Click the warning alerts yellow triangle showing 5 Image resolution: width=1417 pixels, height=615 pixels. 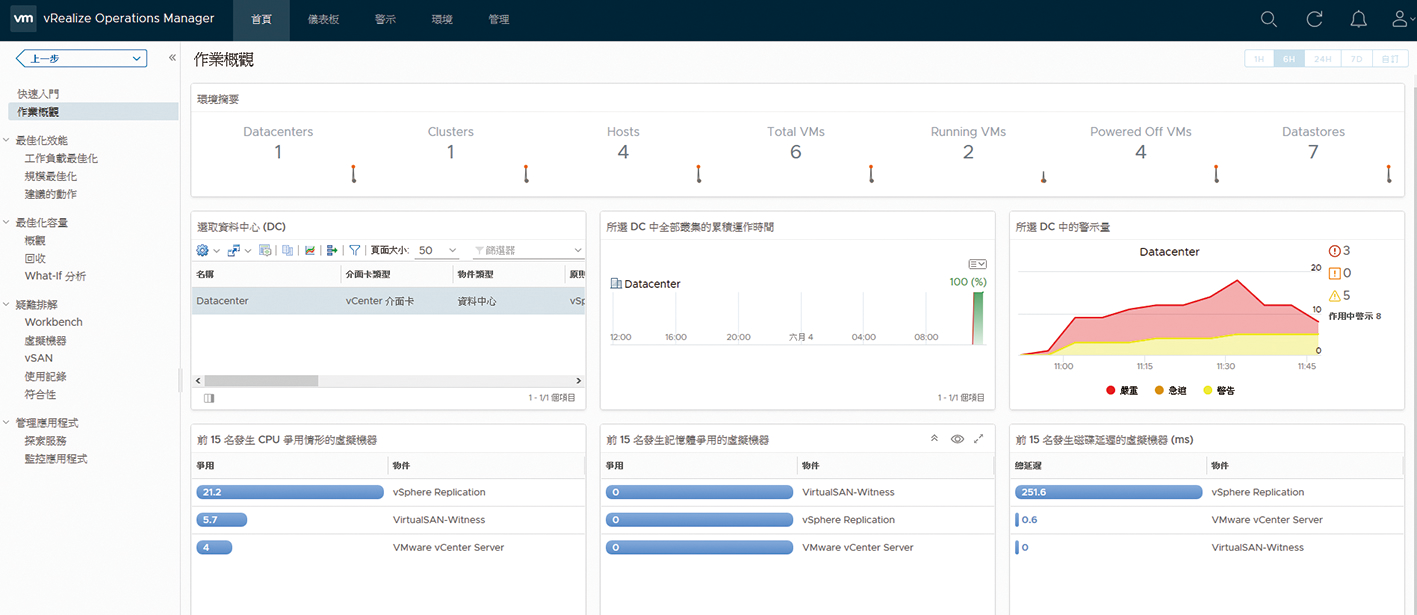1334,295
